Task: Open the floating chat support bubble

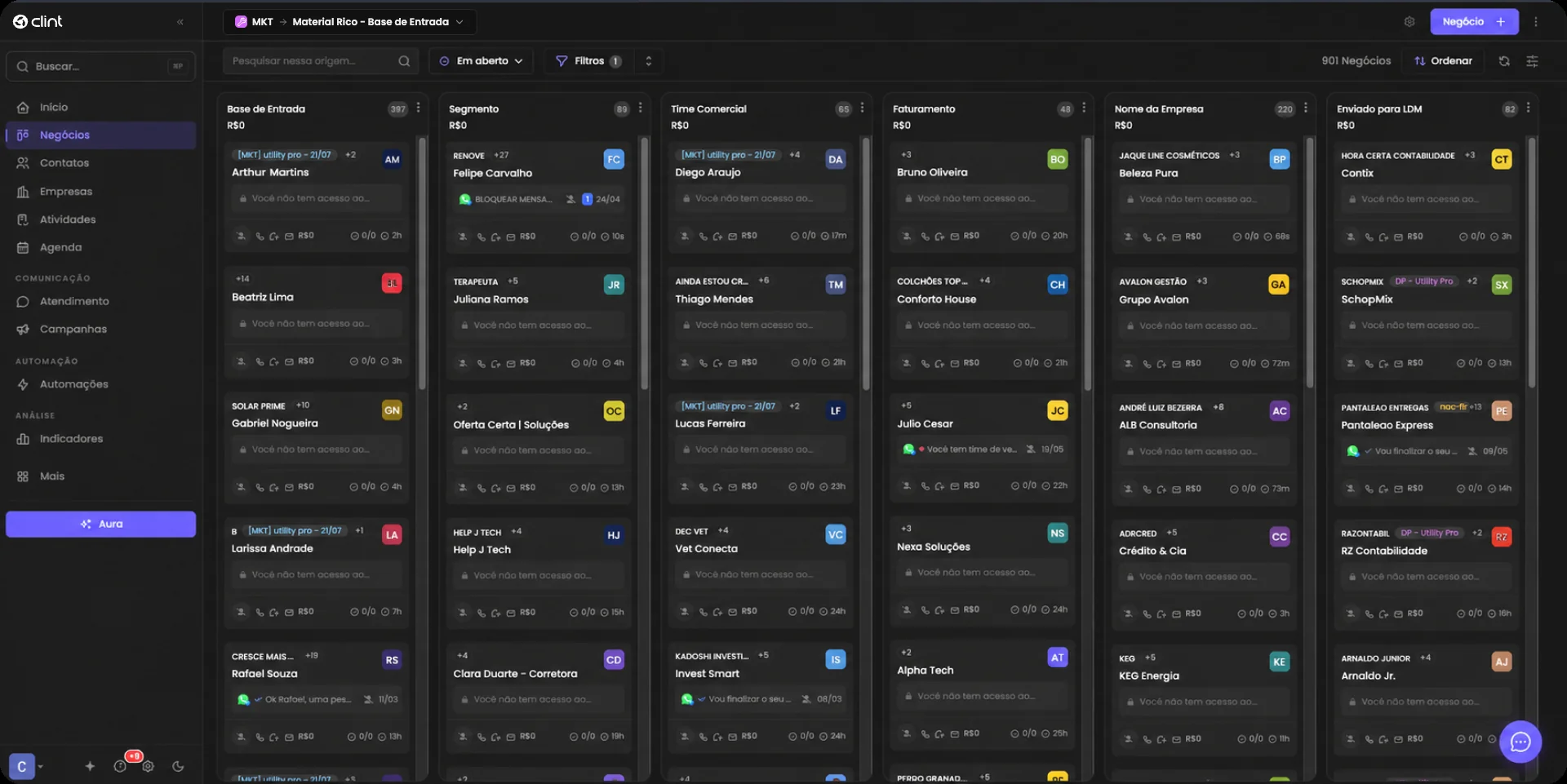Action: pyautogui.click(x=1520, y=742)
